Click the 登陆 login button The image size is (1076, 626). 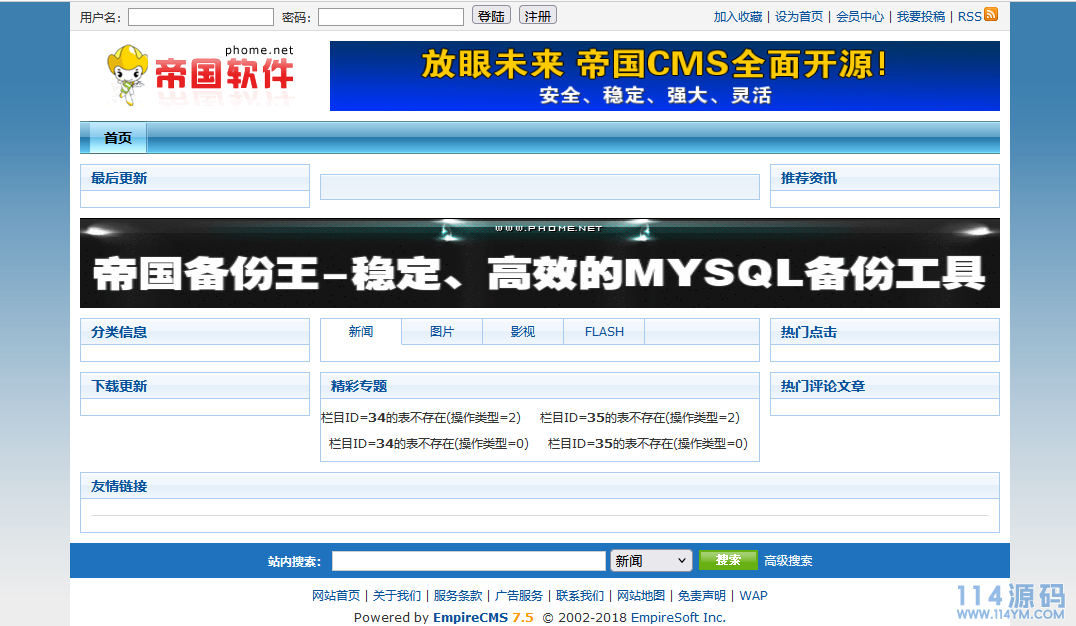point(491,16)
